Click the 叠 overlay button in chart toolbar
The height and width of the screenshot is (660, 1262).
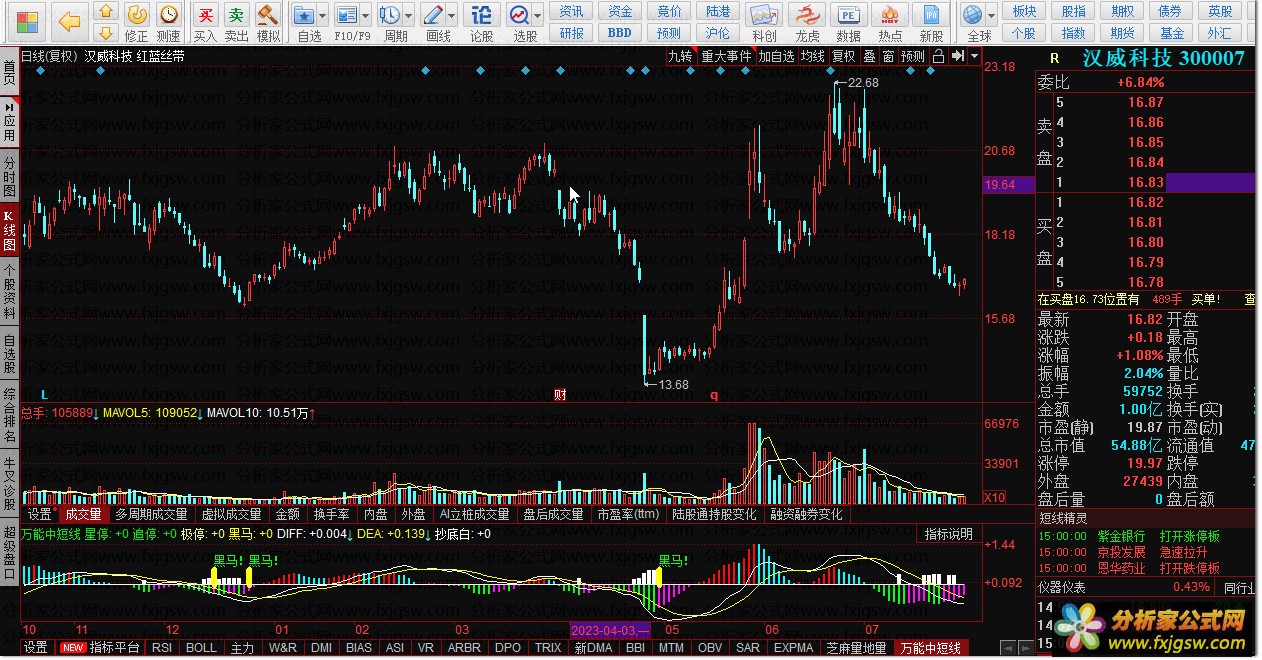869,56
